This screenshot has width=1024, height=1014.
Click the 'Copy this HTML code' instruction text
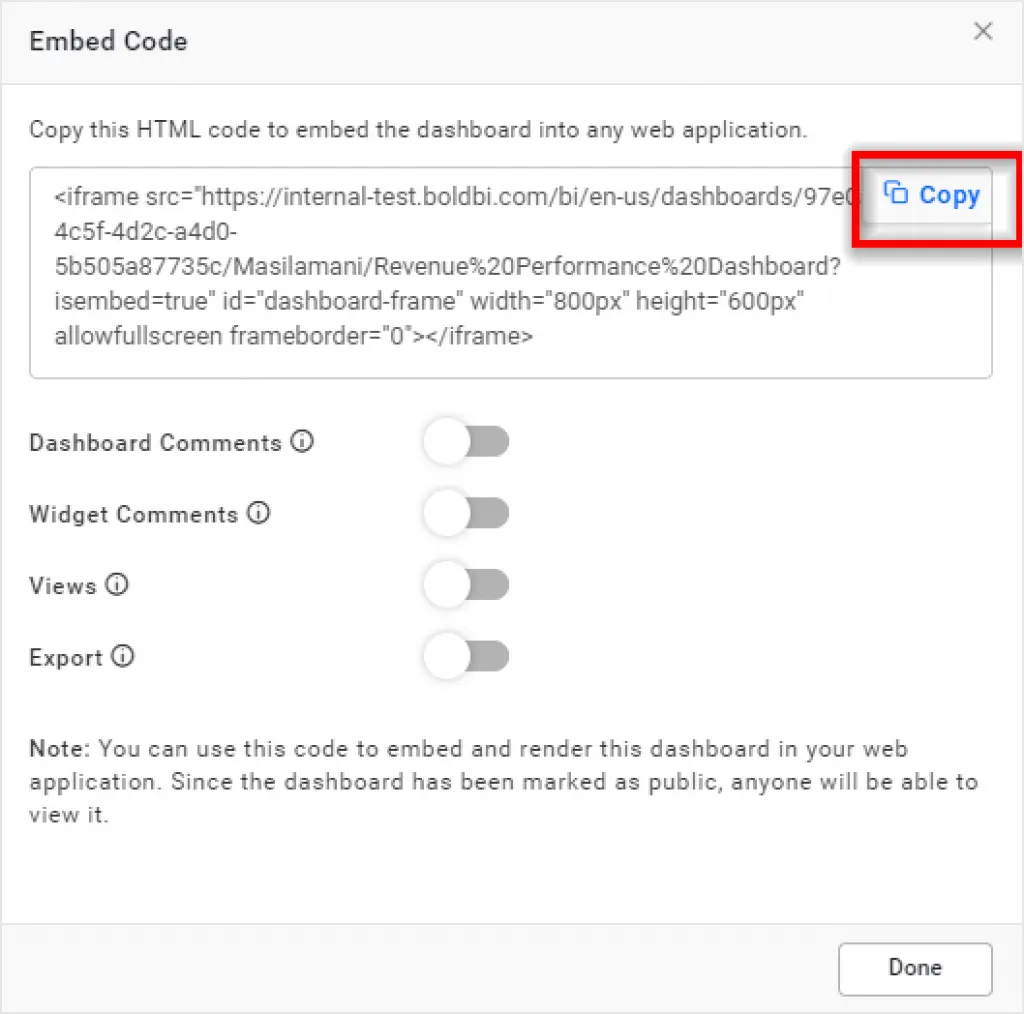tap(418, 130)
